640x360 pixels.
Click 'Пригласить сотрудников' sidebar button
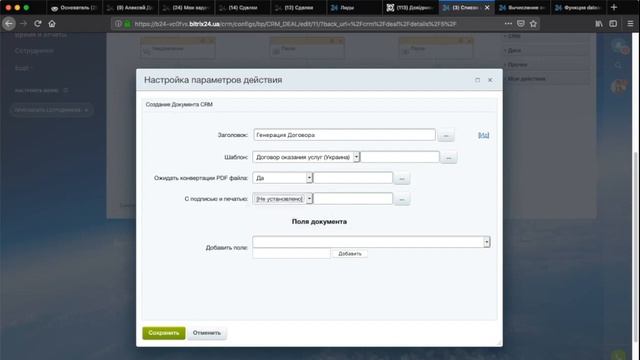(51, 110)
